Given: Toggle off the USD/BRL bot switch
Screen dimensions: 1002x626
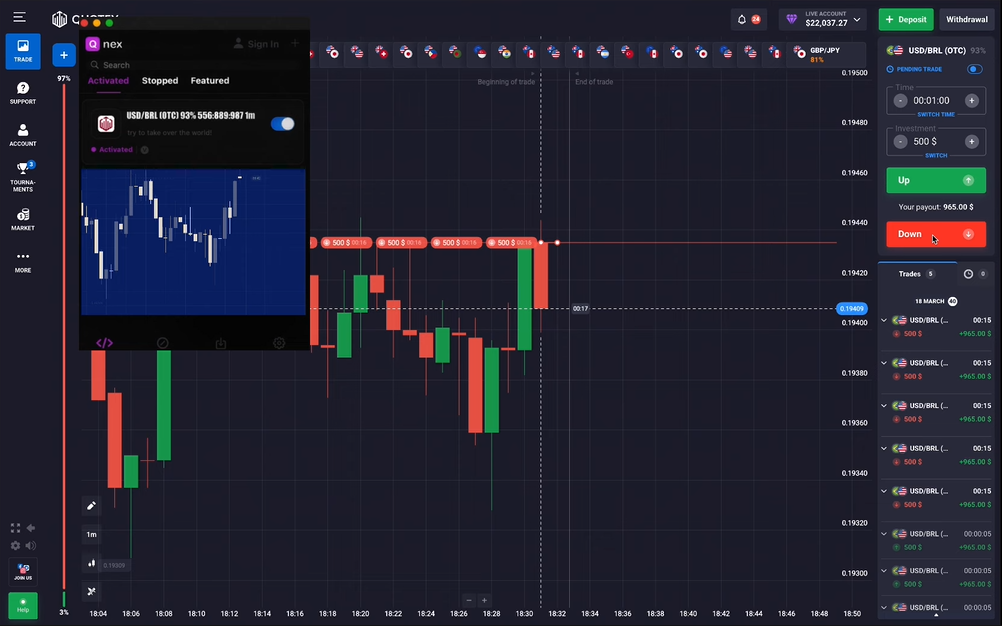Looking at the screenshot, I should click(282, 123).
